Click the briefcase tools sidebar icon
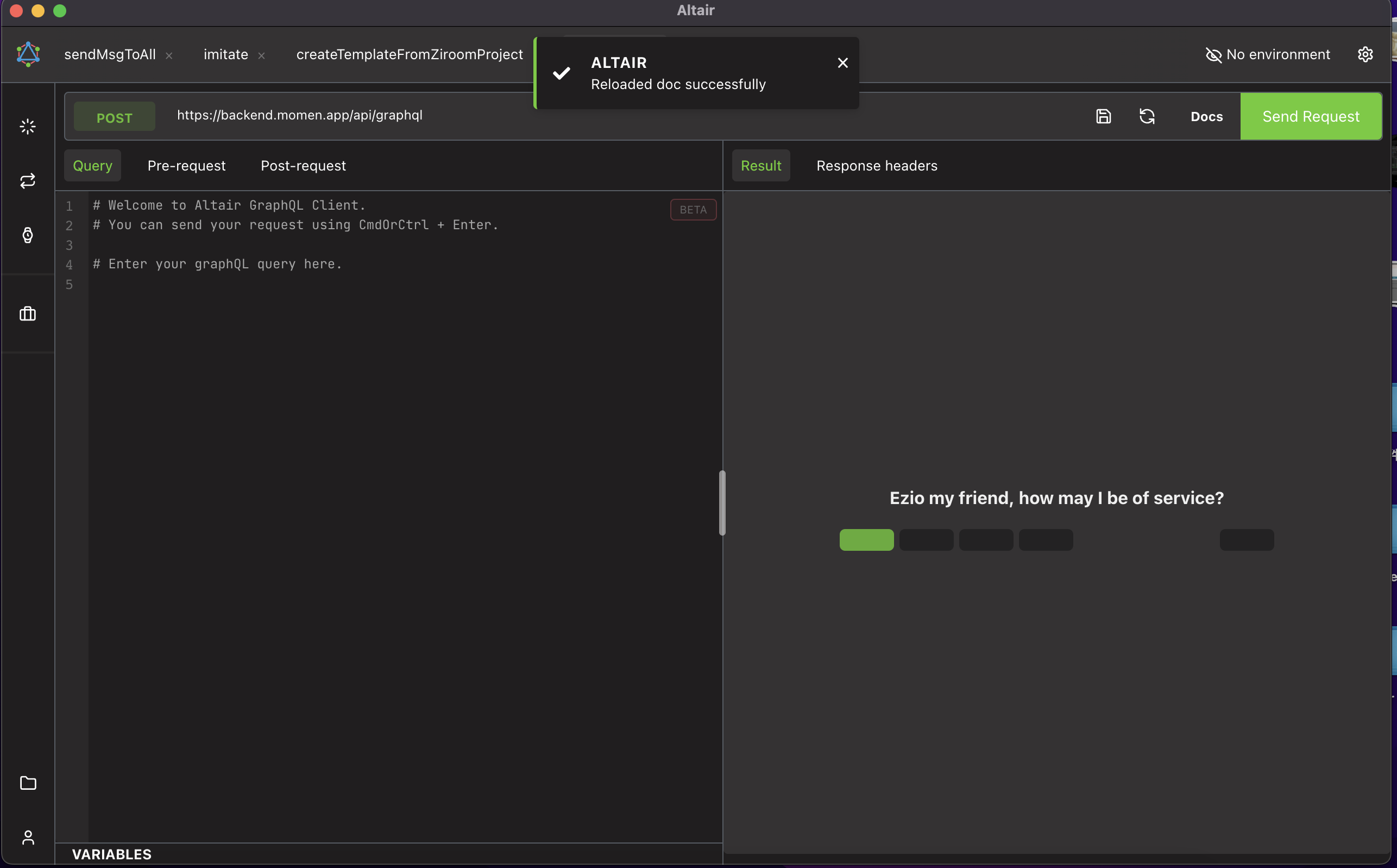1397x868 pixels. coord(28,313)
